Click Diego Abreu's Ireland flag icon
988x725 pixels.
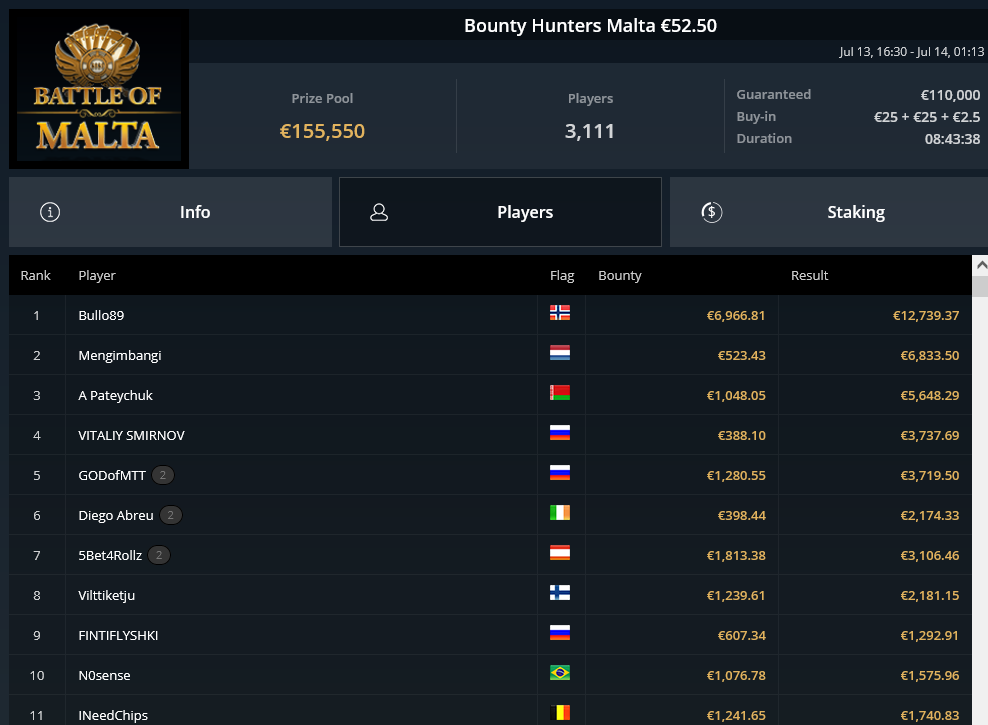coord(560,513)
